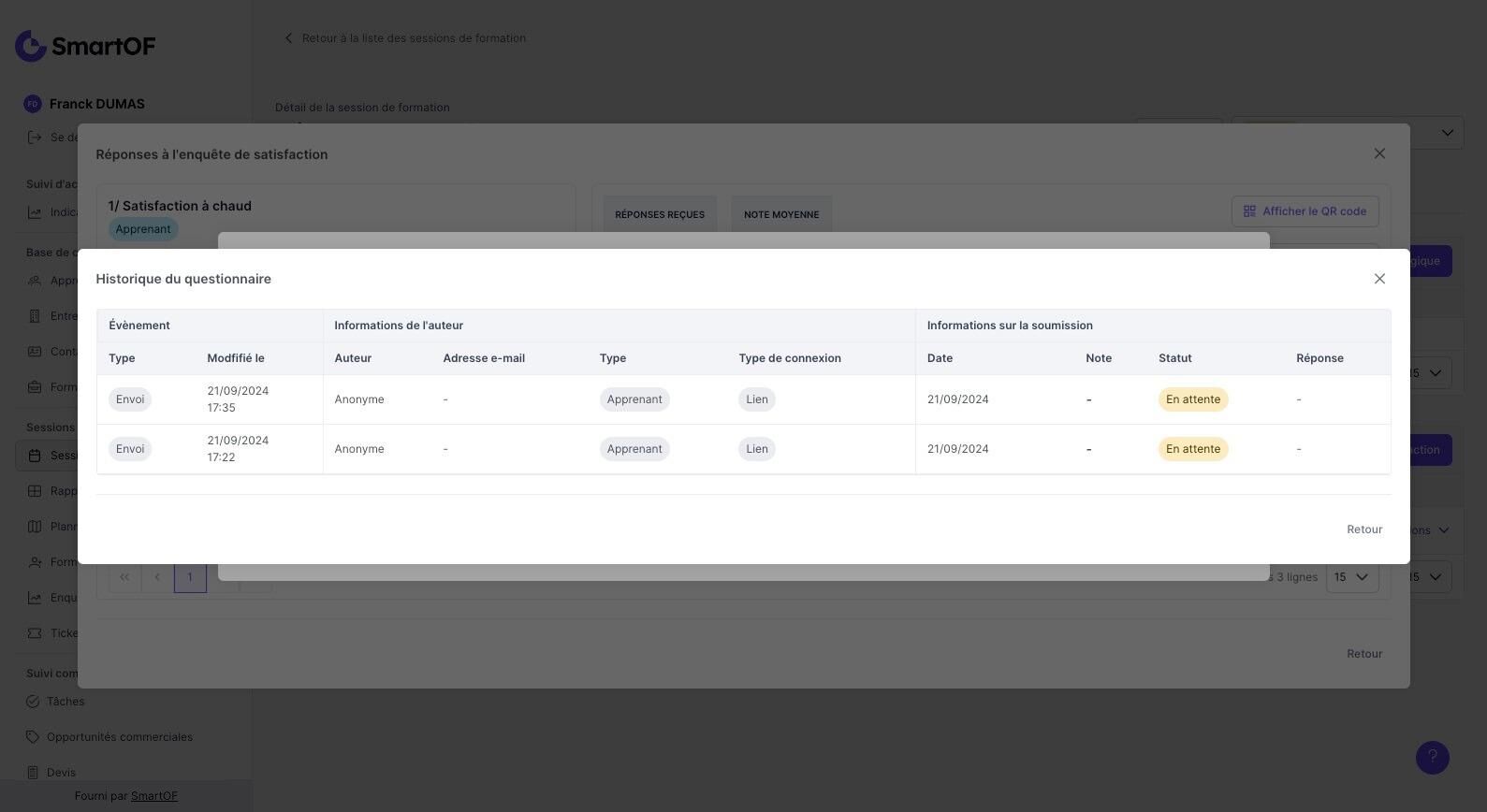Click the SmartOF logo
The height and width of the screenshot is (812, 1487).
point(85,46)
